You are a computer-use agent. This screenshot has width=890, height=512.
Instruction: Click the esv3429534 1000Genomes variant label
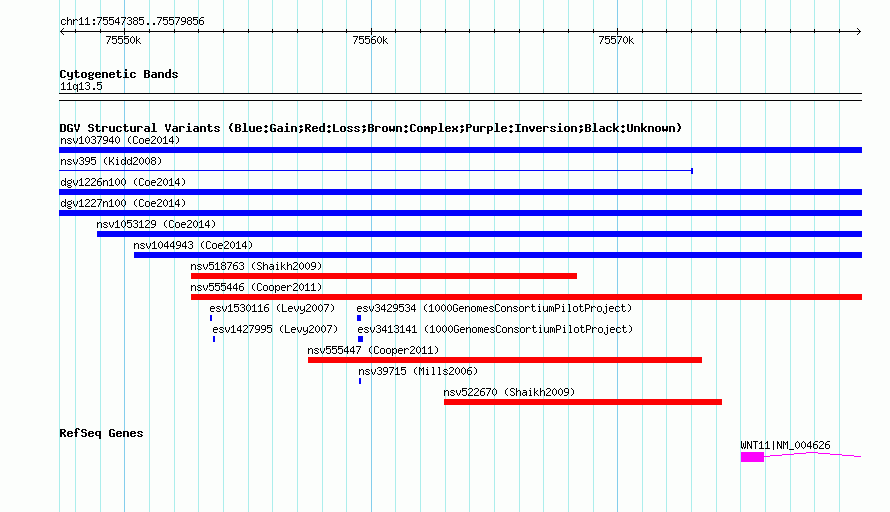(x=494, y=308)
